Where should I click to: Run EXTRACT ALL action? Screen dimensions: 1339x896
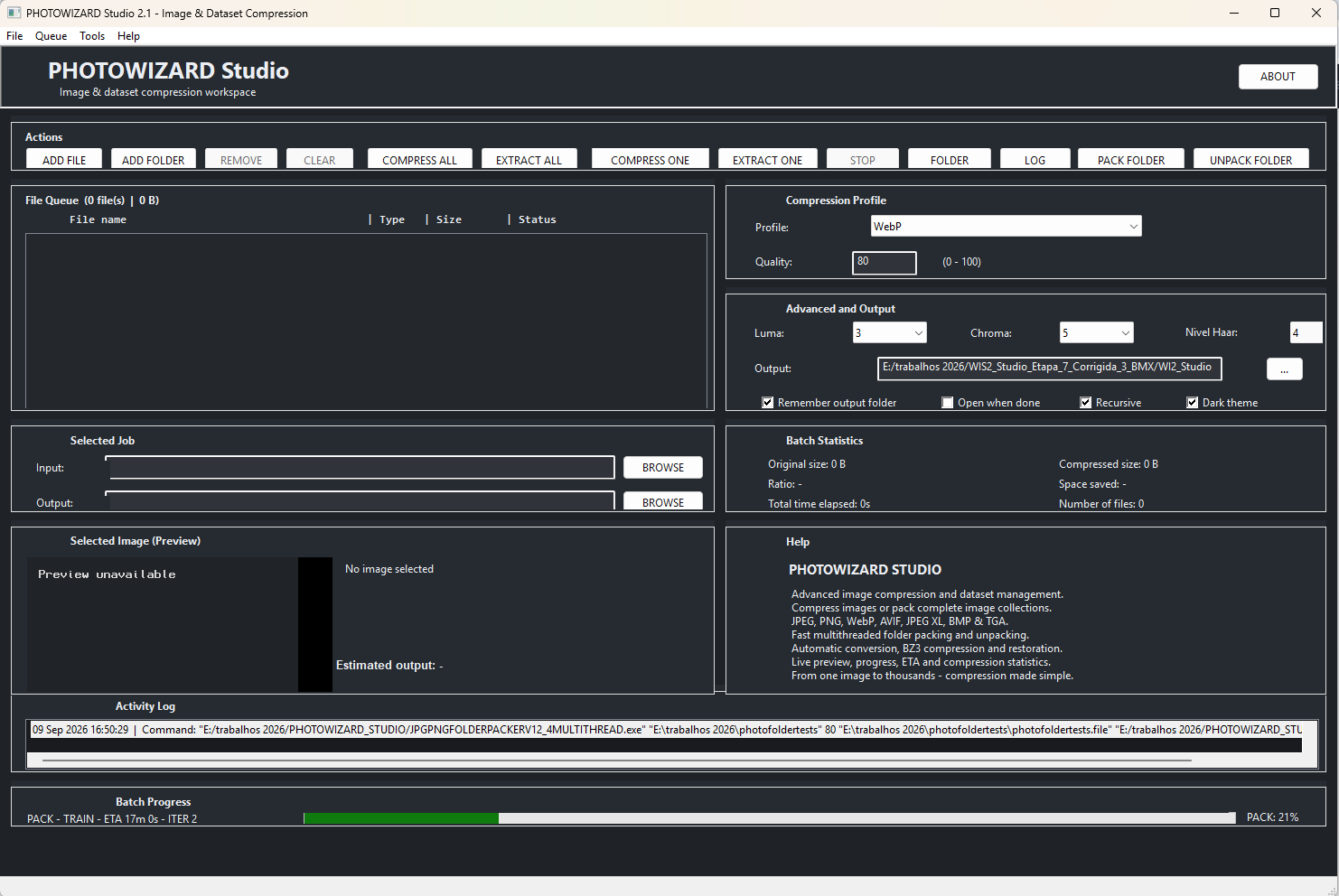[529, 159]
